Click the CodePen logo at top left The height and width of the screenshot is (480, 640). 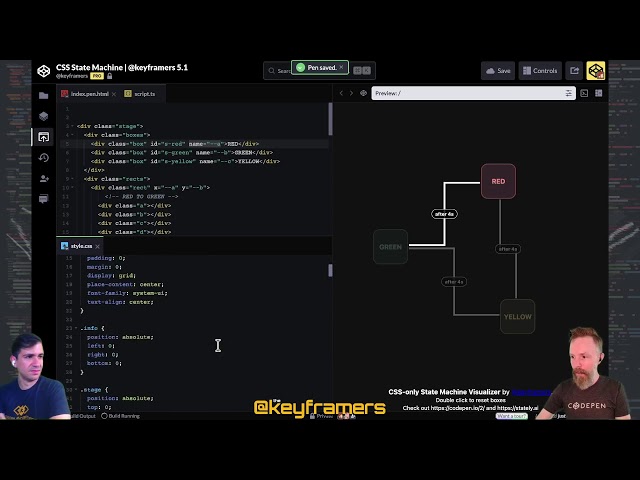click(44, 71)
